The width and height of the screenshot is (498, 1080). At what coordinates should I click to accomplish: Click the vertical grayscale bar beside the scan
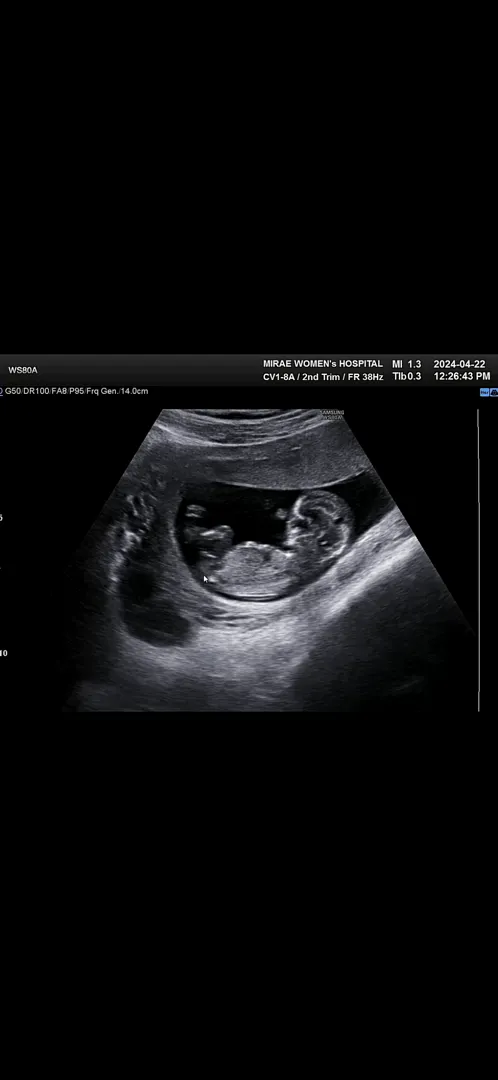(478, 560)
